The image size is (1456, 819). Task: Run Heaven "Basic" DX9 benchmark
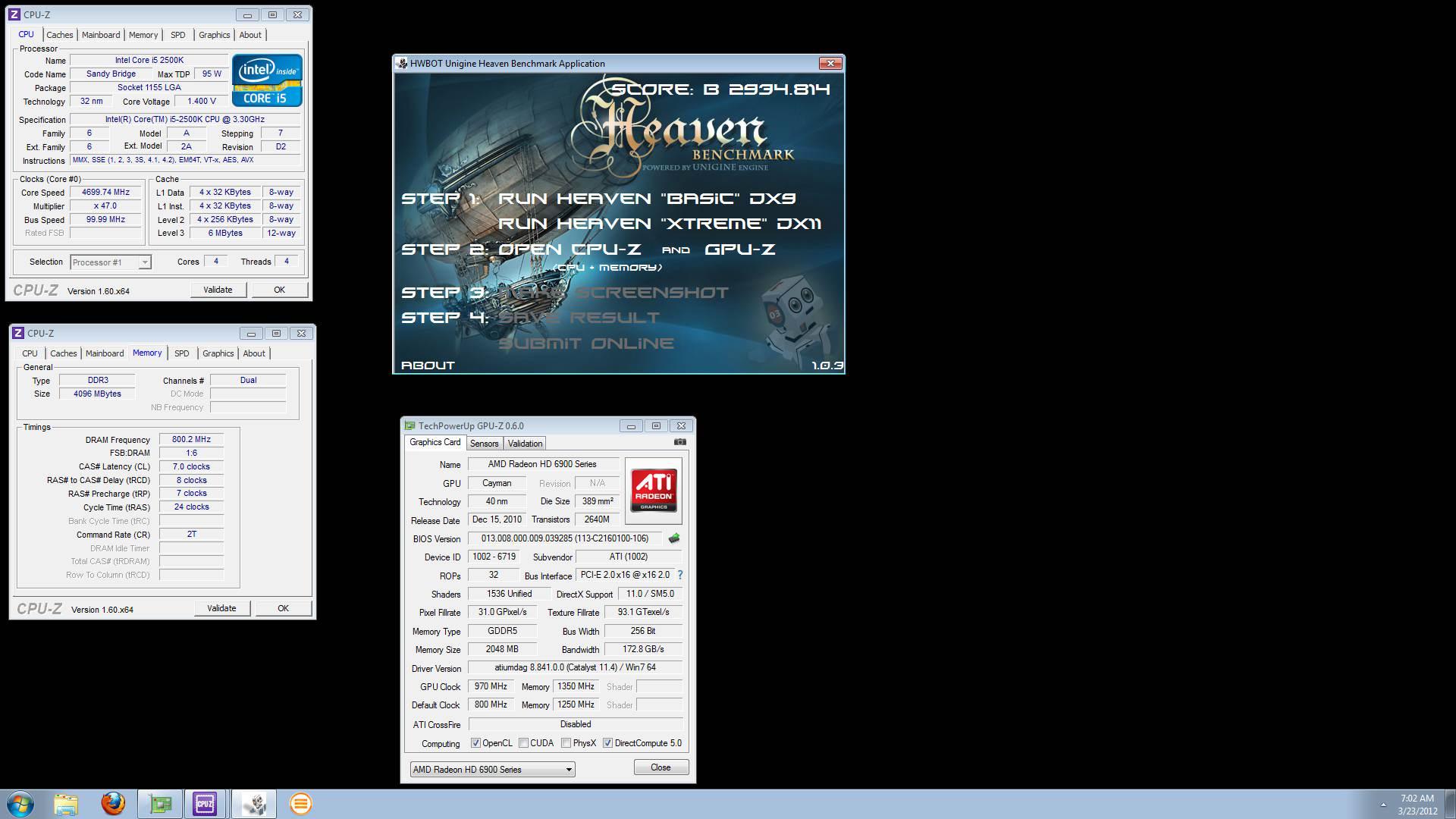tap(647, 199)
